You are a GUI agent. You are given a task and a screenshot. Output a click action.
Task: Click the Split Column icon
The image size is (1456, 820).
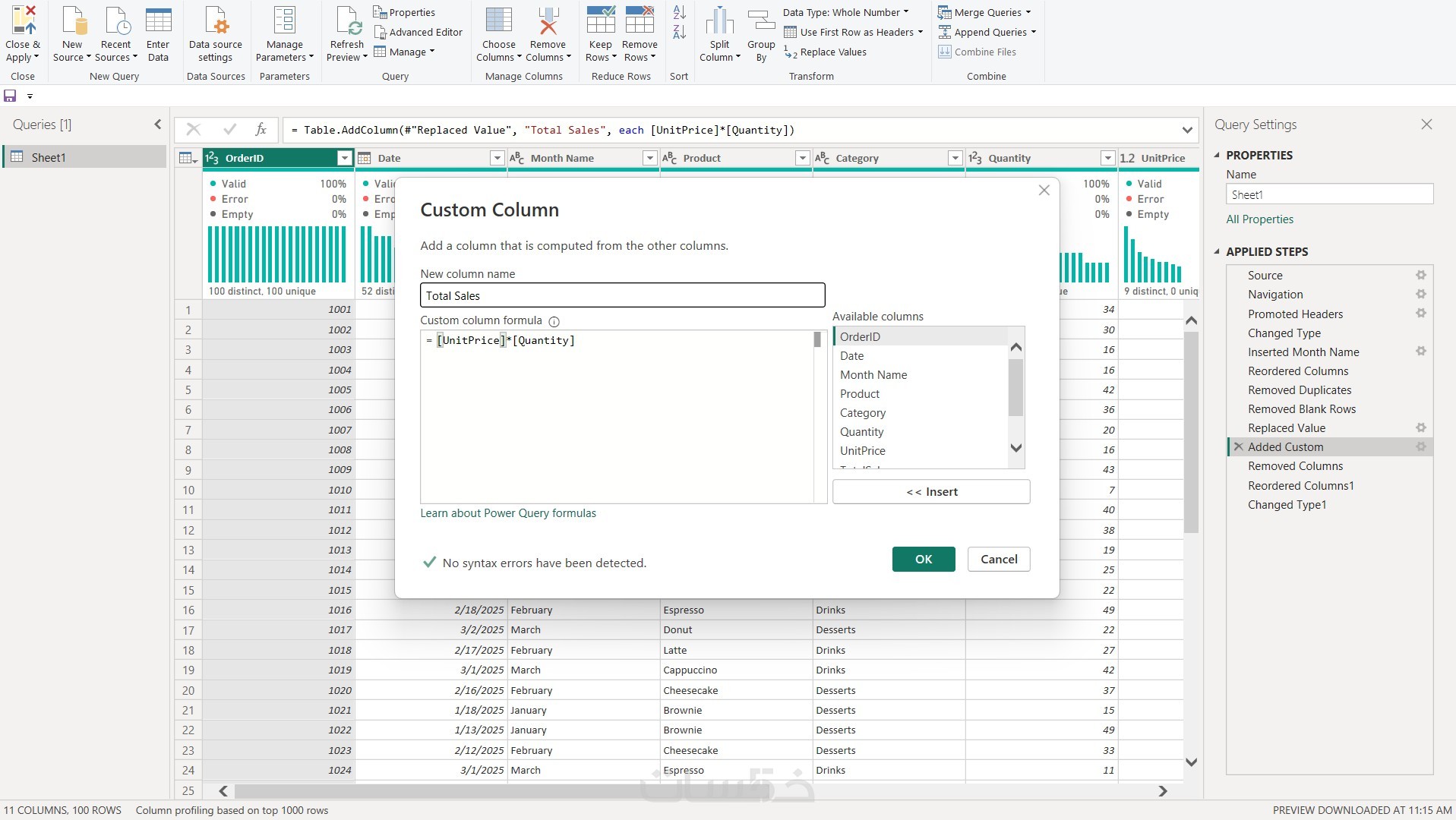click(719, 21)
